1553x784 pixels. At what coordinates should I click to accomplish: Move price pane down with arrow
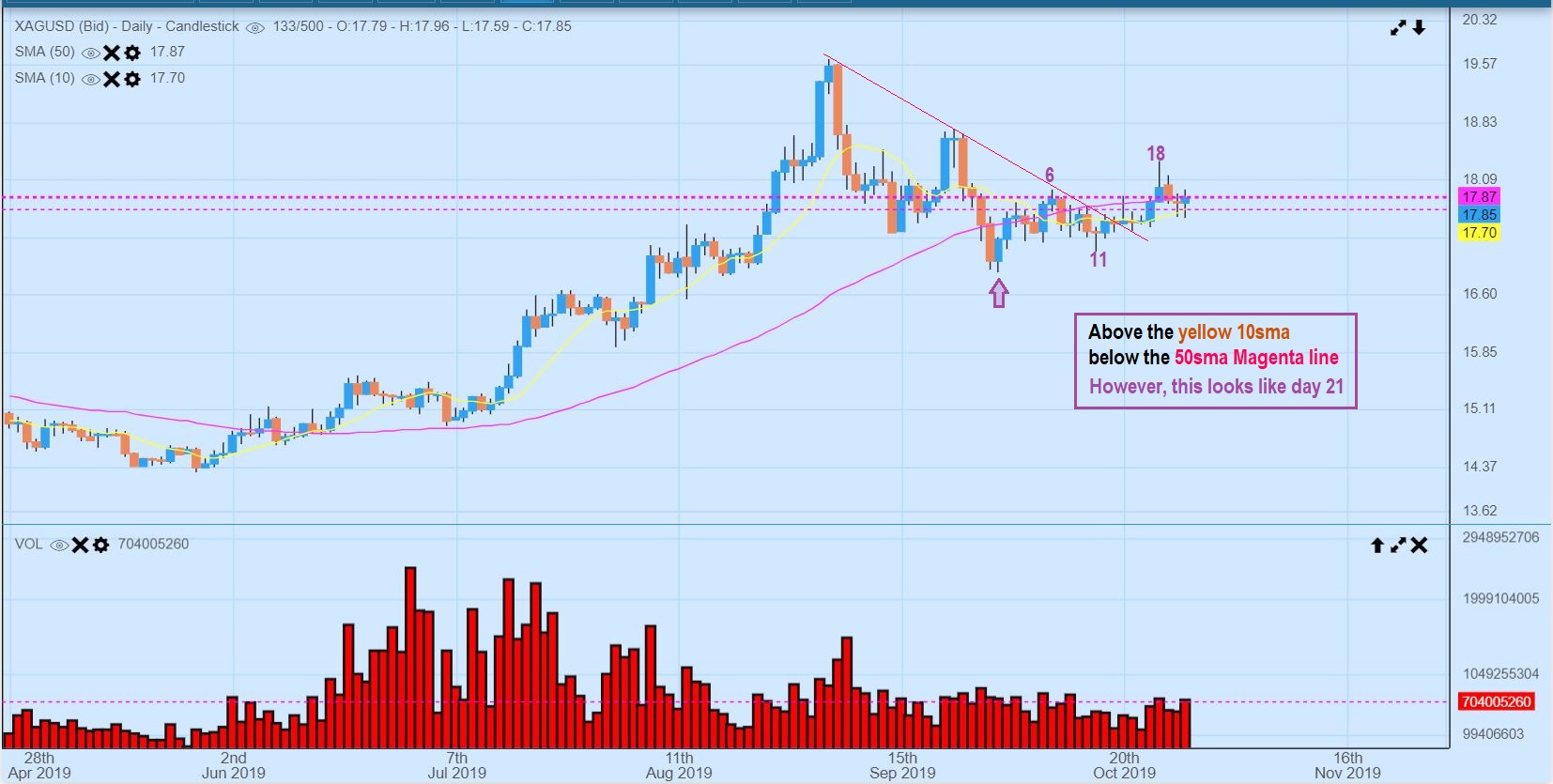pyautogui.click(x=1419, y=28)
